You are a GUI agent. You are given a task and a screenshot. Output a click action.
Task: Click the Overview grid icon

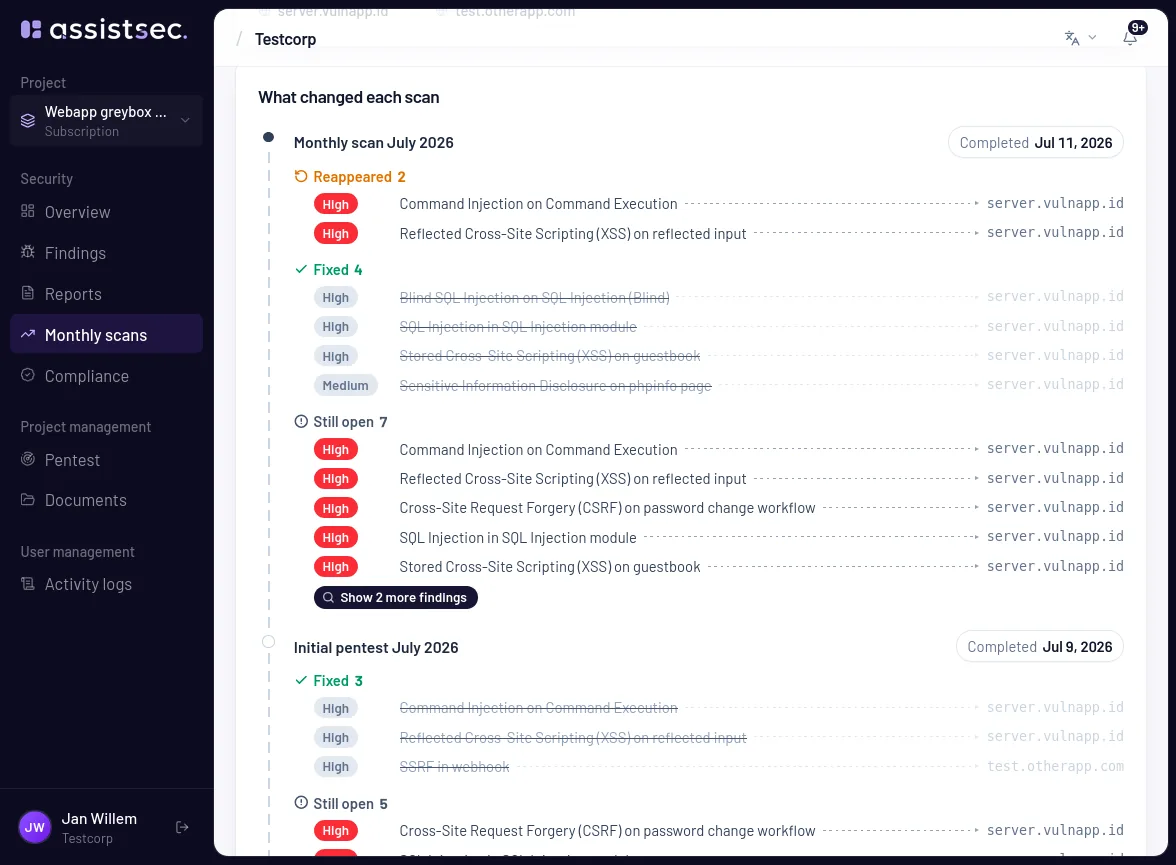(x=28, y=211)
